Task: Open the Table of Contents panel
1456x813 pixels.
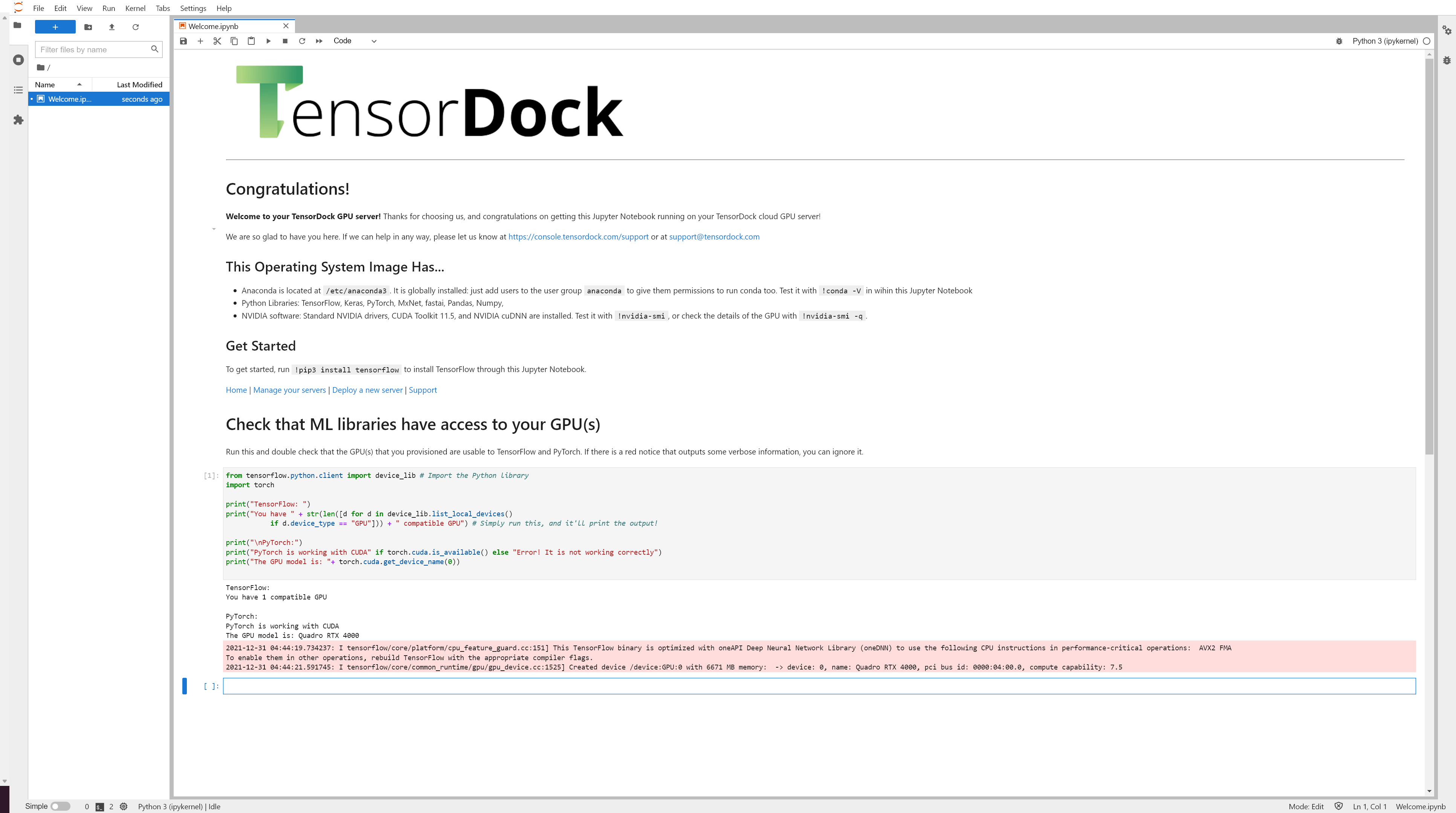Action: point(18,90)
